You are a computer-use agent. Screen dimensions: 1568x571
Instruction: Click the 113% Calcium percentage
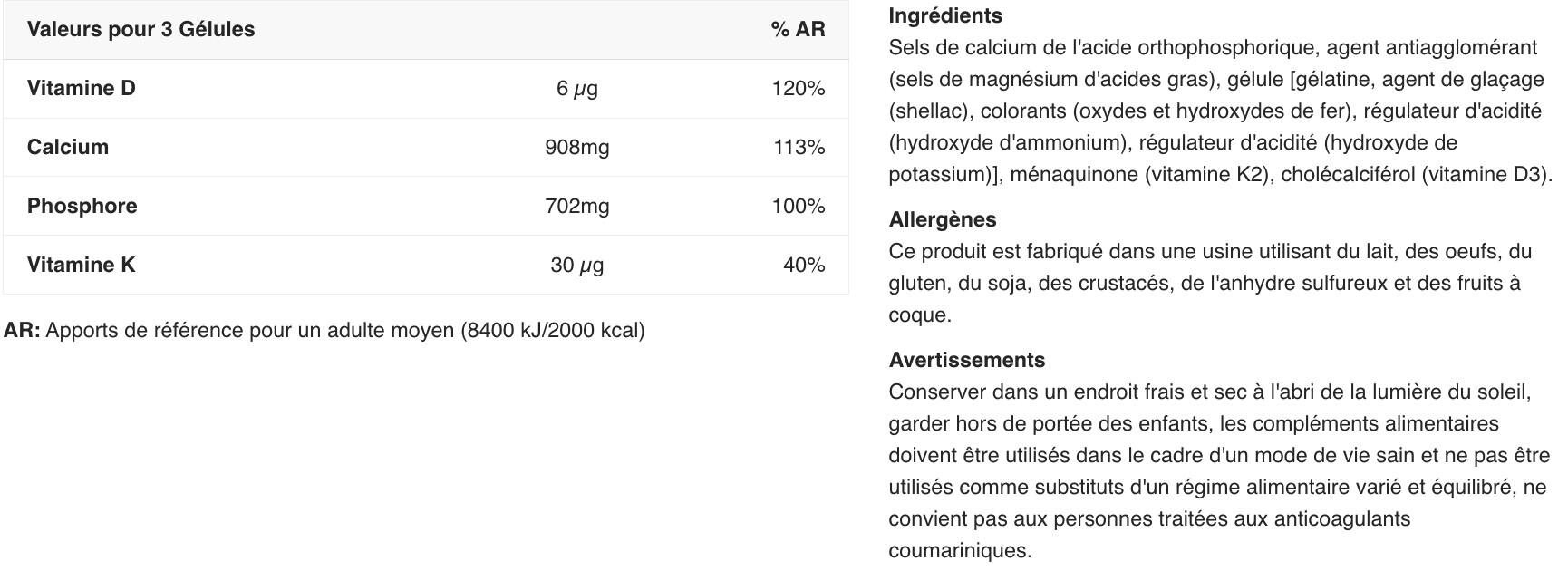(799, 147)
